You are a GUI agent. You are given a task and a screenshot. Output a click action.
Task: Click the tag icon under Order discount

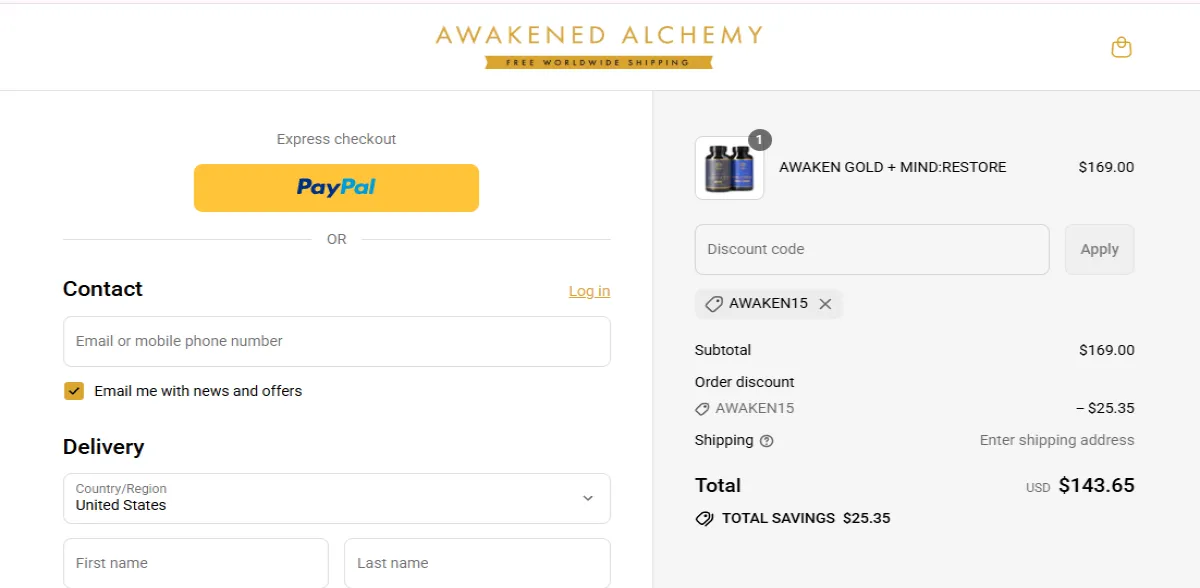click(x=701, y=408)
